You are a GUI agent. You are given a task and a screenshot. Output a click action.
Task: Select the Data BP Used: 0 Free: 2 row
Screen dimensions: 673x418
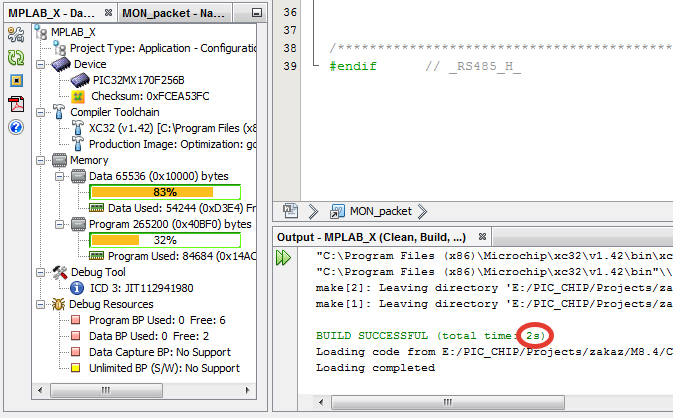click(x=149, y=336)
